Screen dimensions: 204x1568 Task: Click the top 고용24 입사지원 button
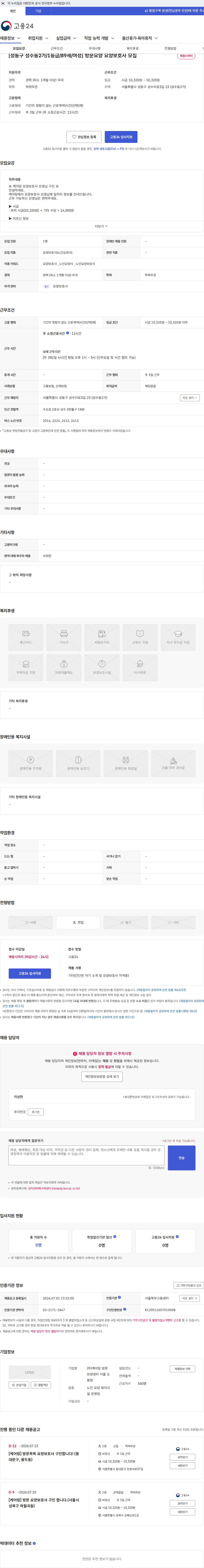point(121,137)
